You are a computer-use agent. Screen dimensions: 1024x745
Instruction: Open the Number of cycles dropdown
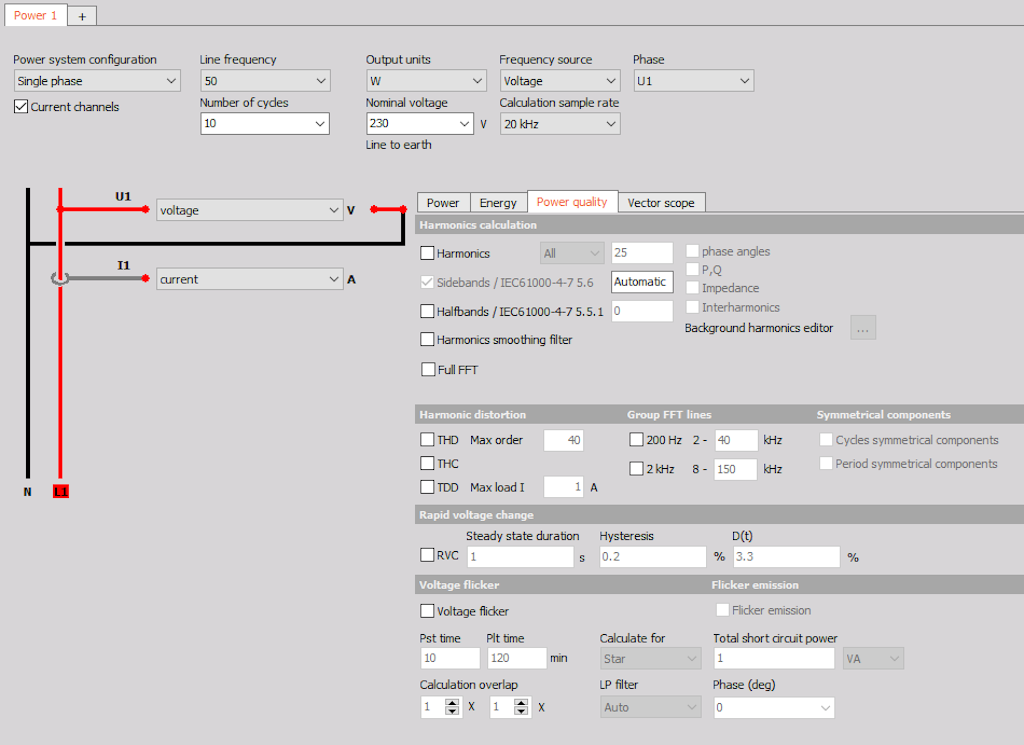(x=264, y=123)
